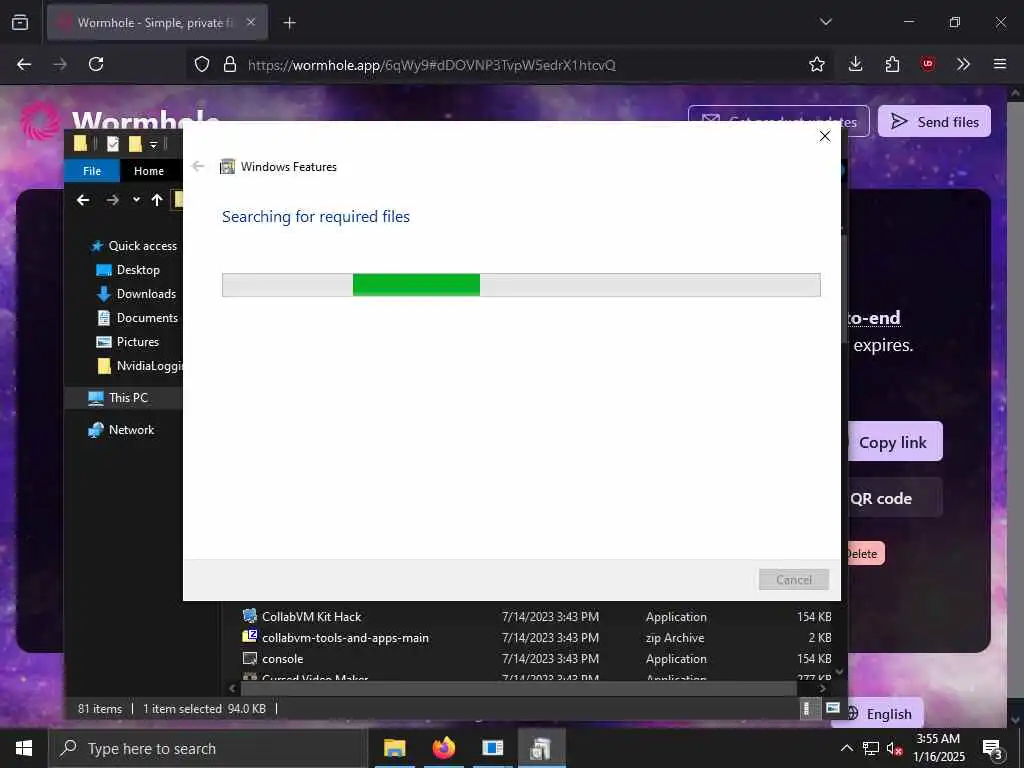Open Explorer recent locations dropdown
This screenshot has width=1024, height=768.
[x=136, y=200]
